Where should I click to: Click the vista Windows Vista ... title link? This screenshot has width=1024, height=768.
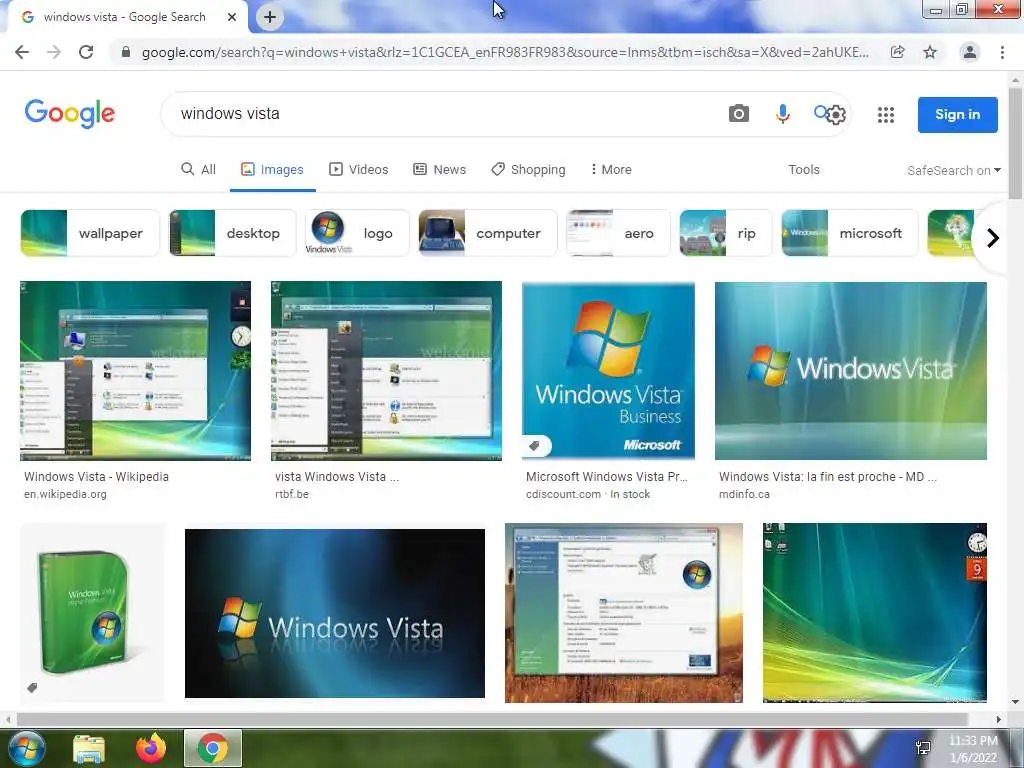coord(337,477)
